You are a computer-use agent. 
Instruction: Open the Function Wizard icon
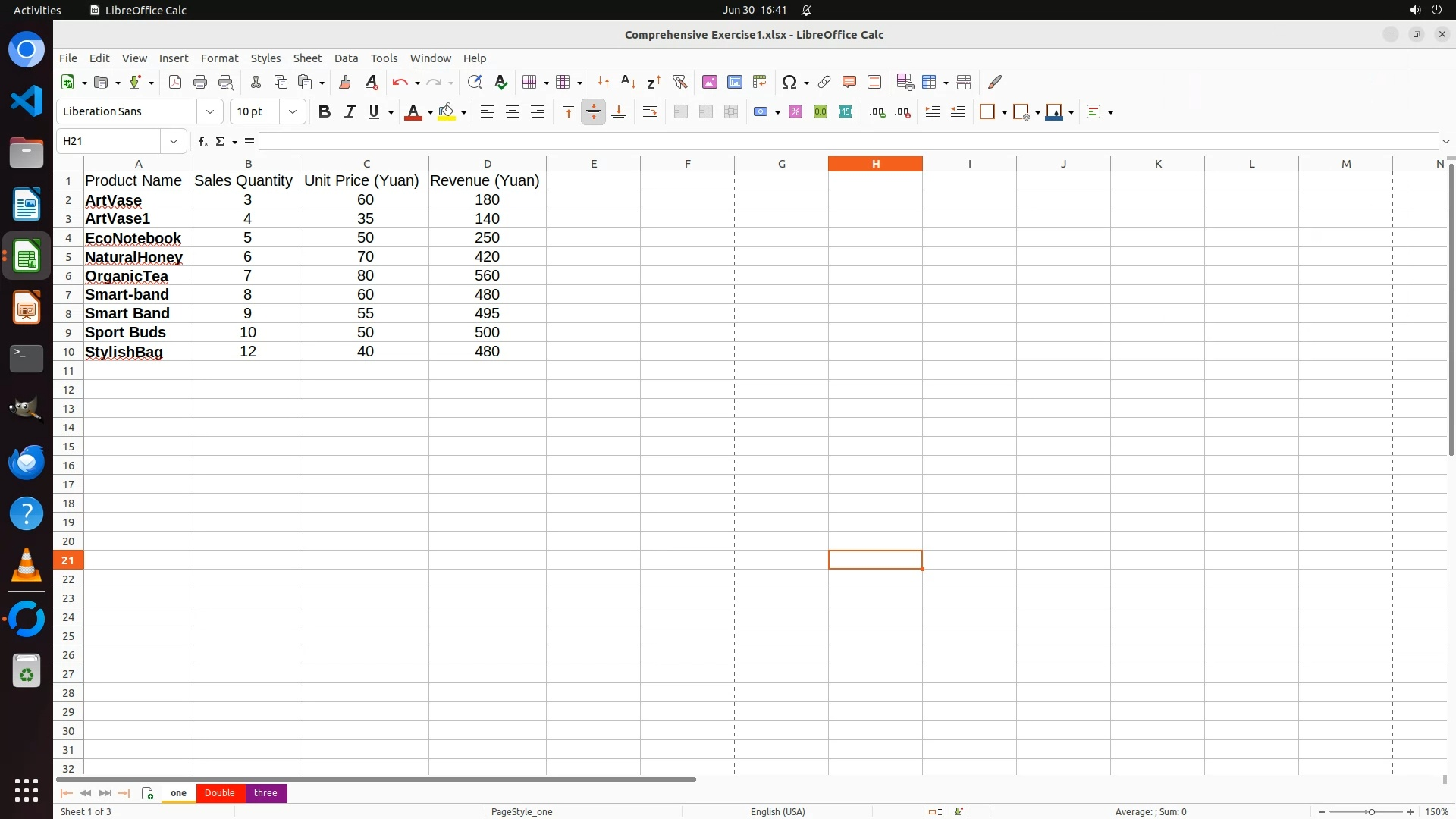pyautogui.click(x=202, y=141)
